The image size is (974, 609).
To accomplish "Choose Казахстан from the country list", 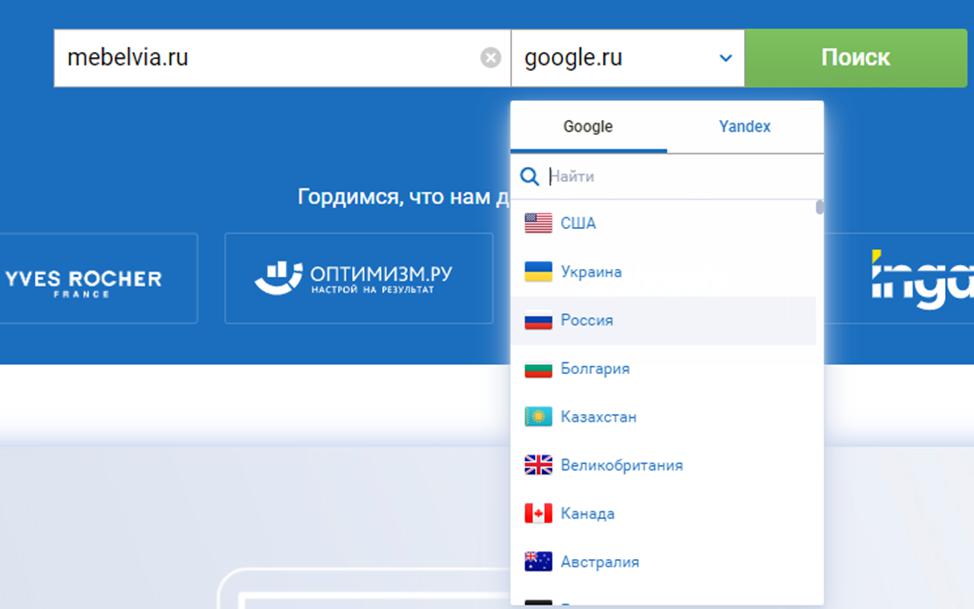I will pyautogui.click(x=663, y=416).
